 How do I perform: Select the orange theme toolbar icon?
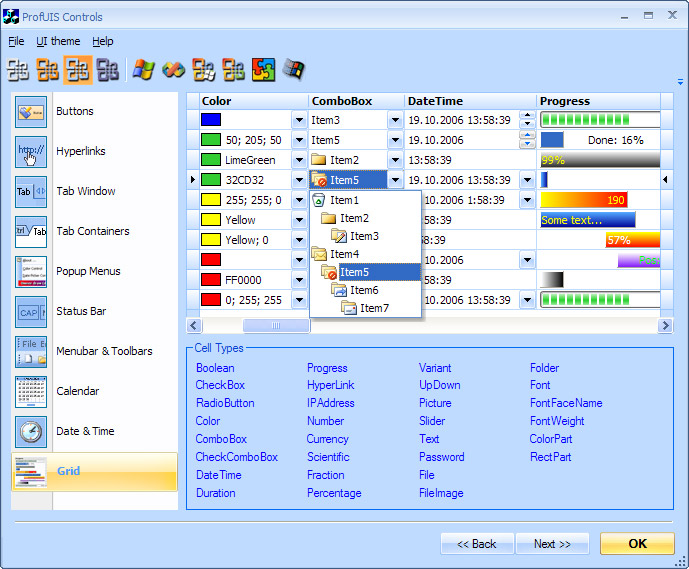(47, 70)
